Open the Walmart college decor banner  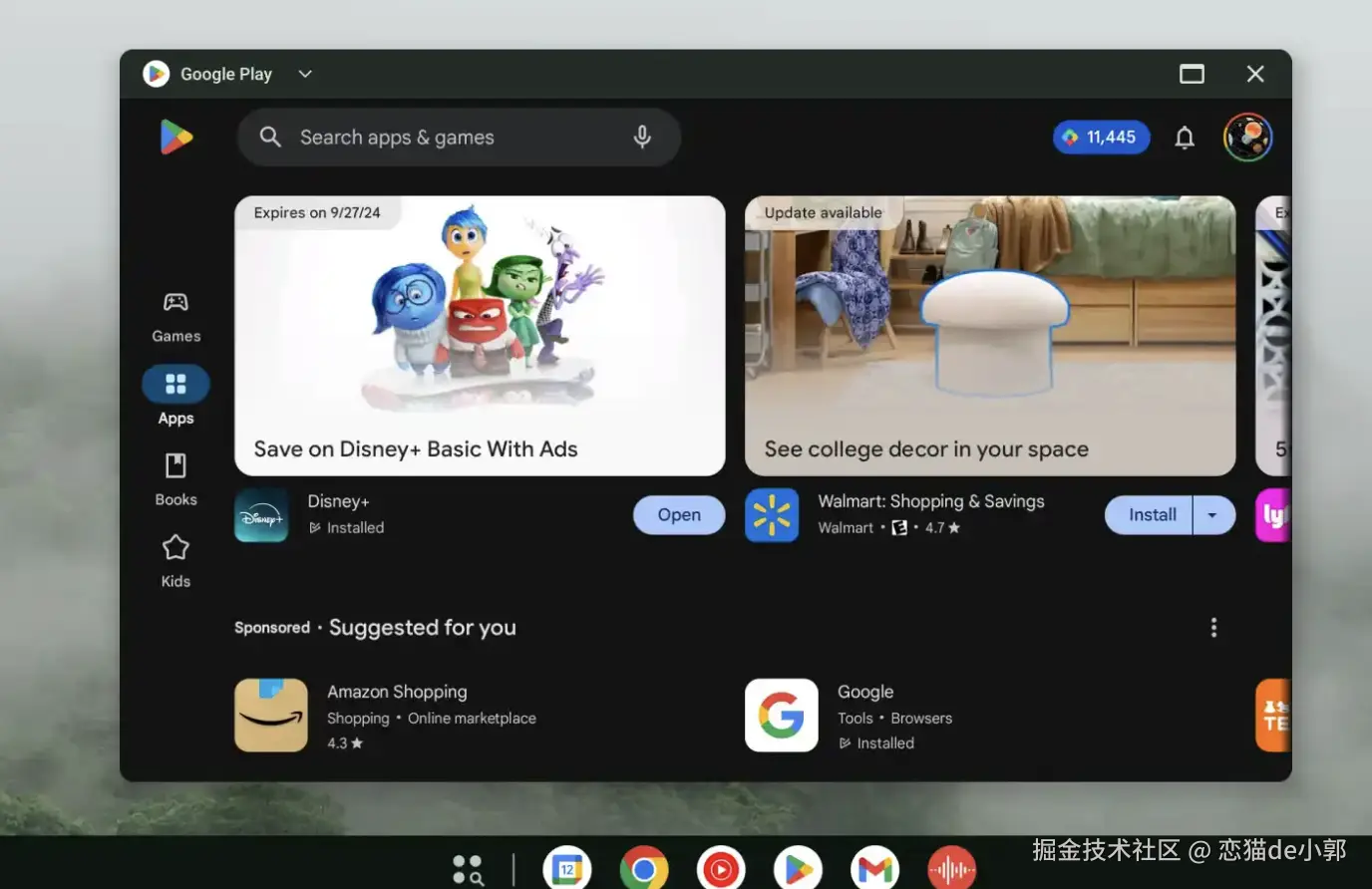[990, 336]
